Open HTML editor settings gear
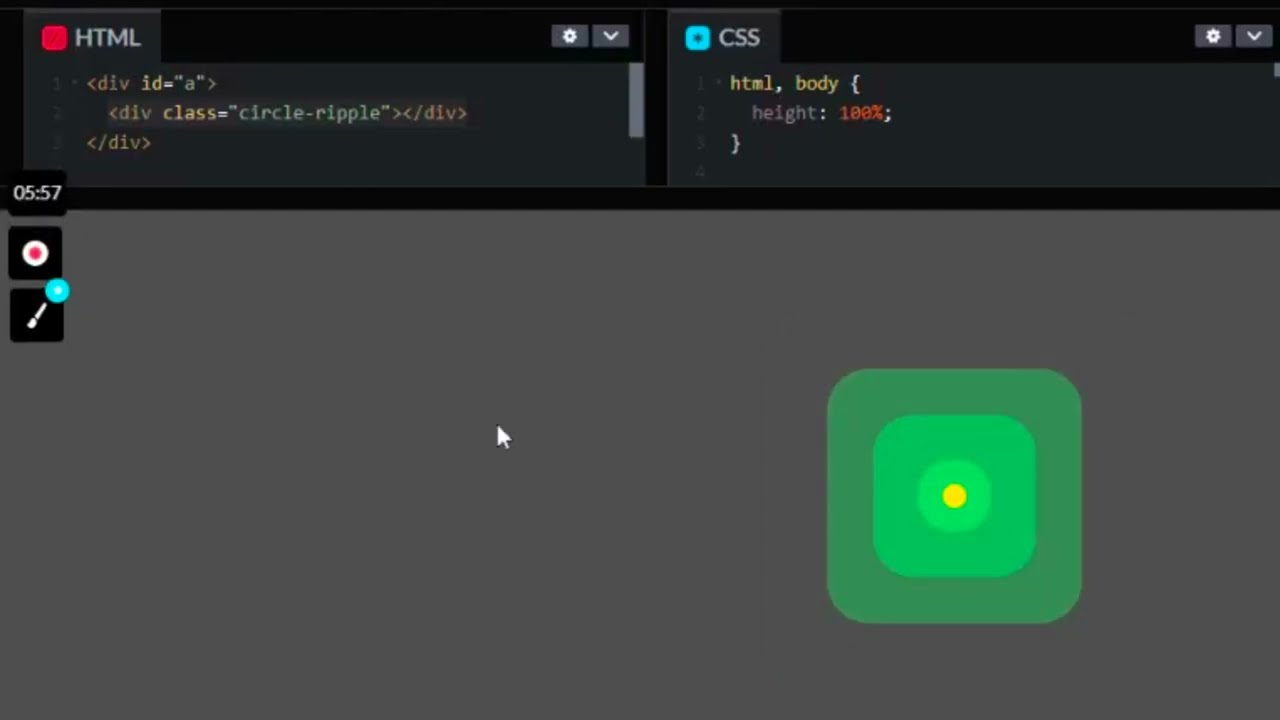 [x=569, y=36]
